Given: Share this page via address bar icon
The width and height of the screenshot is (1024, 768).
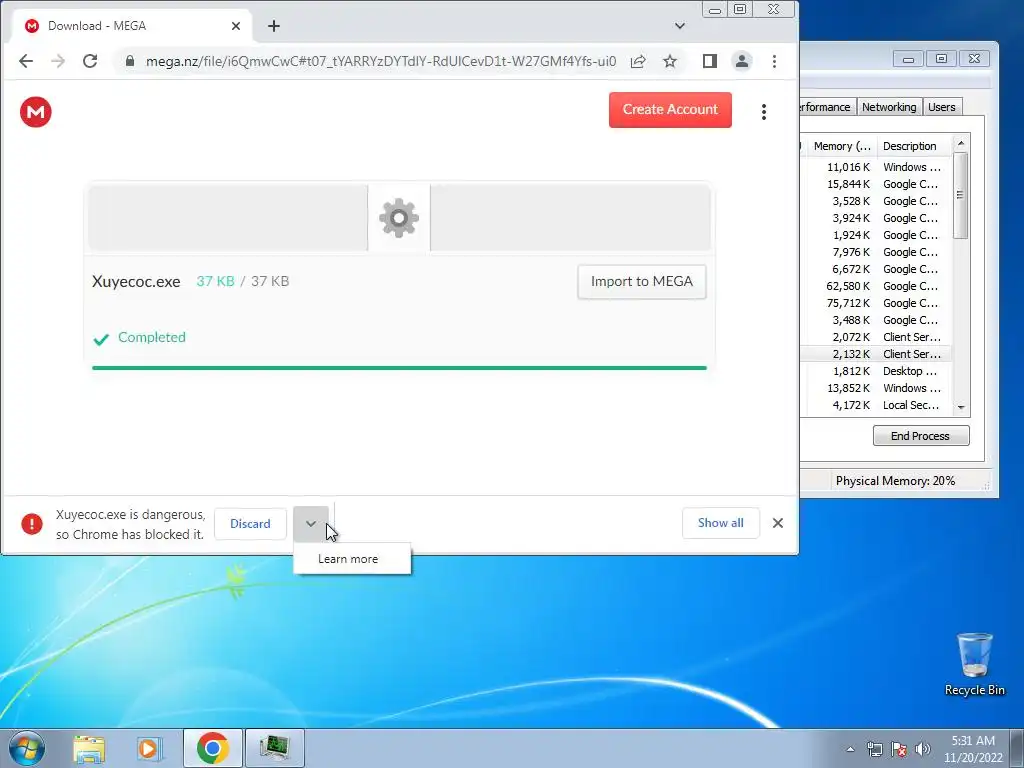Looking at the screenshot, I should (x=638, y=61).
